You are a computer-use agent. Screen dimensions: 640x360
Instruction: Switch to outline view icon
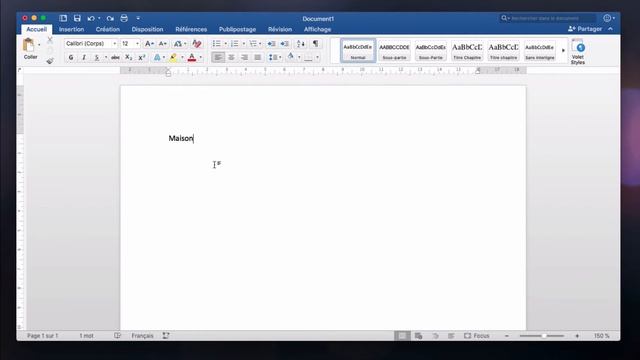click(x=435, y=336)
